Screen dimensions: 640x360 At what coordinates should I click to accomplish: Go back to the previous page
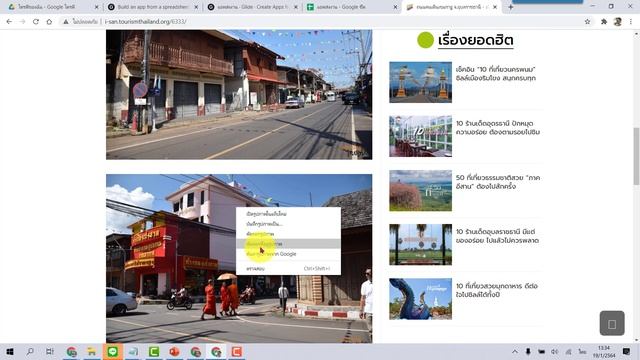pyautogui.click(x=9, y=22)
